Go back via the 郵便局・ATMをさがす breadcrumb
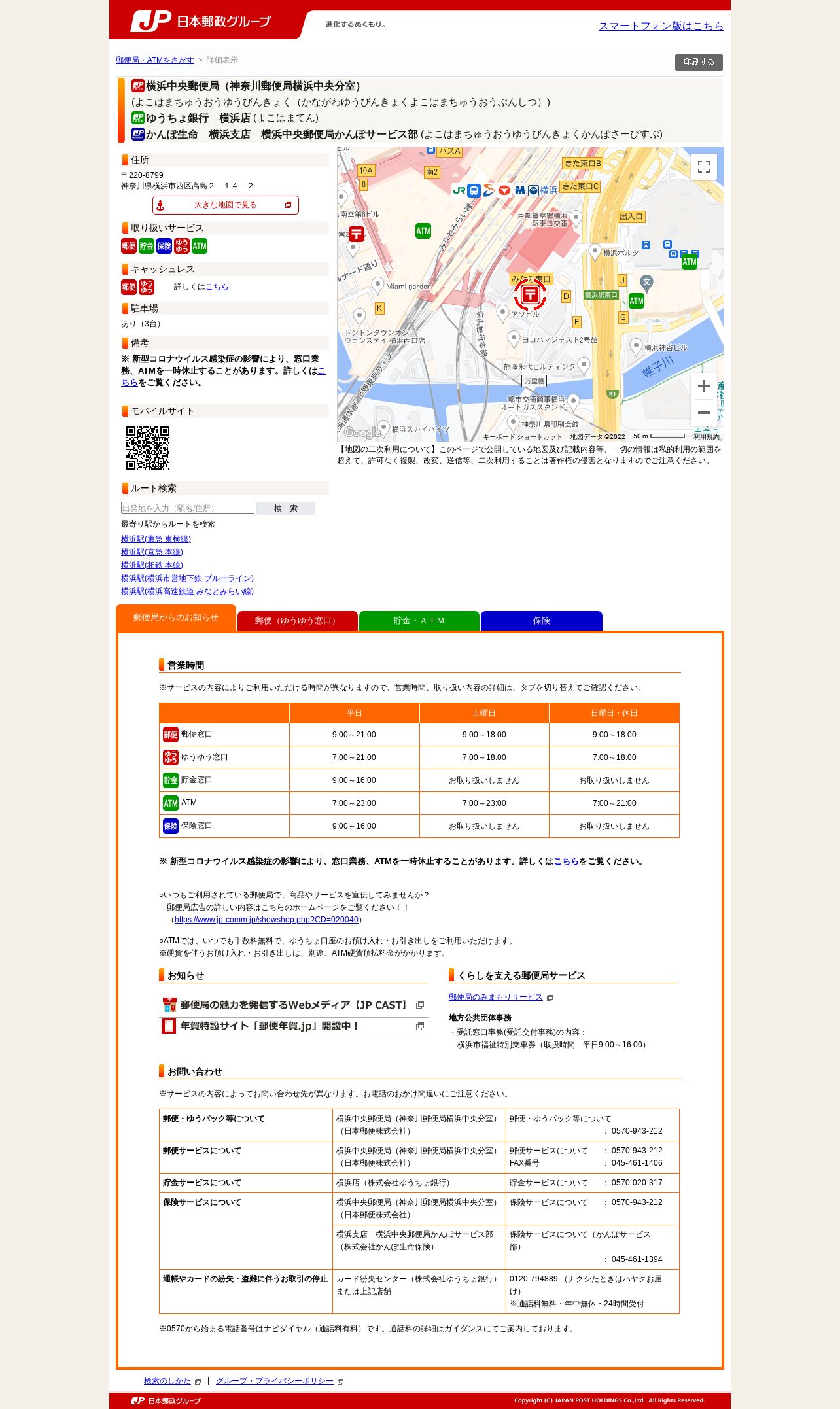This screenshot has width=840, height=1409. (155, 60)
